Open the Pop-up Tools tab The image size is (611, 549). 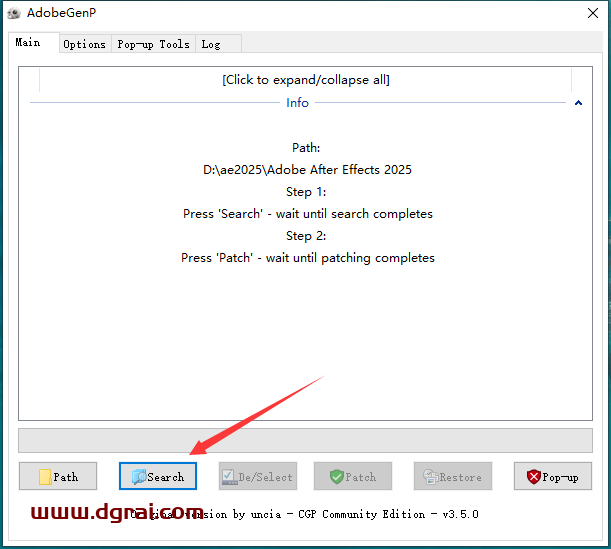tap(154, 44)
